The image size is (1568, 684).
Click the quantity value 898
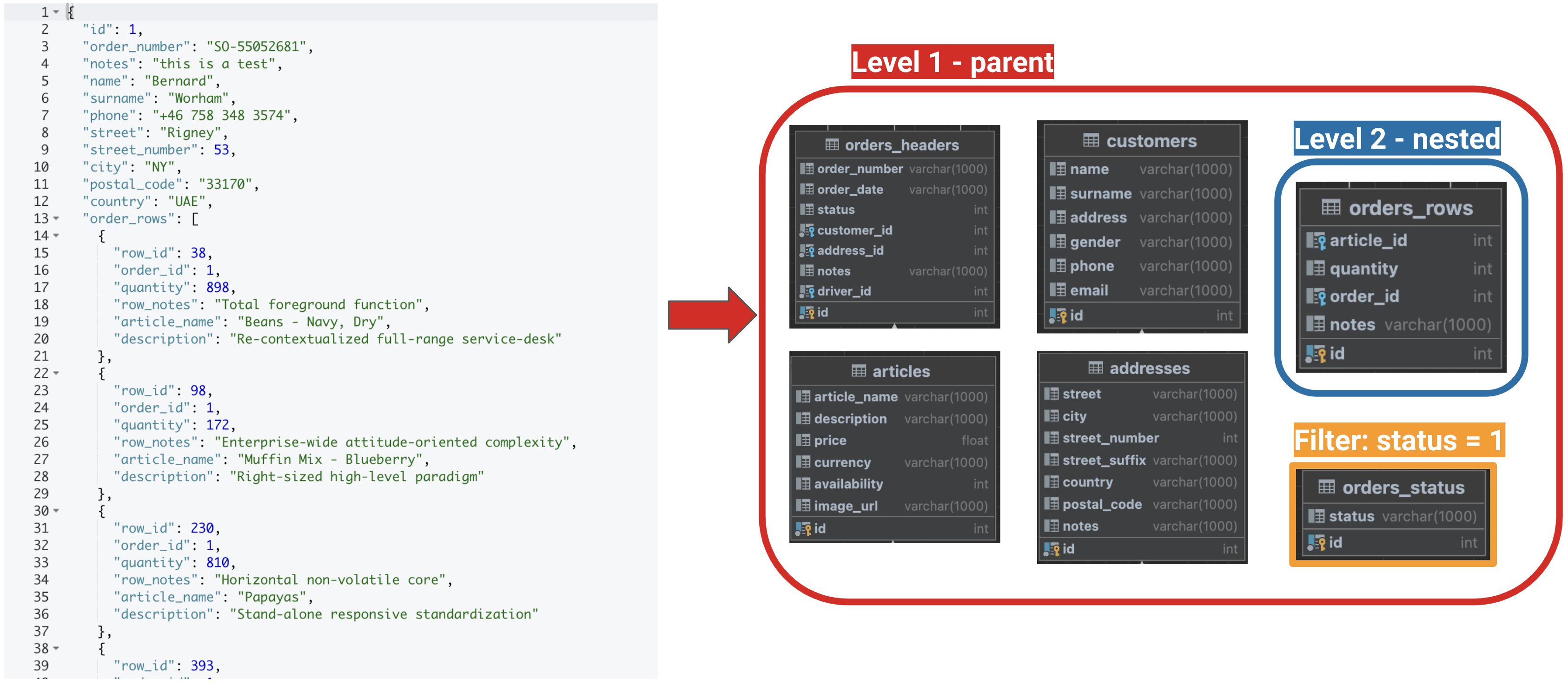click(x=217, y=287)
